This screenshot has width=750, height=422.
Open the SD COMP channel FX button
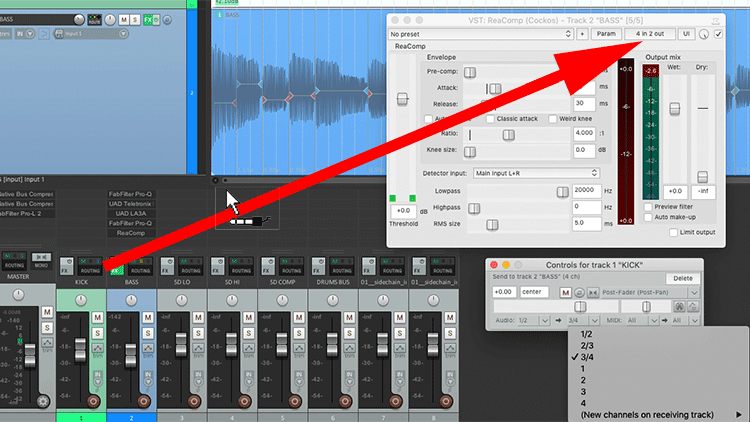[x=268, y=266]
